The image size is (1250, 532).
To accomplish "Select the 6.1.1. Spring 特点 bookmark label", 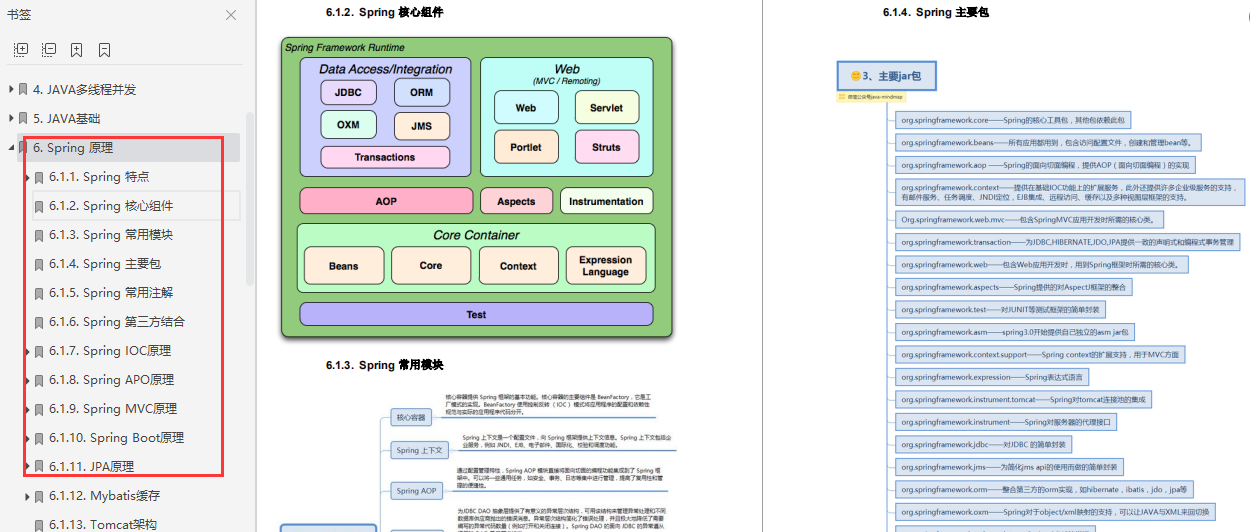I will click(x=99, y=177).
